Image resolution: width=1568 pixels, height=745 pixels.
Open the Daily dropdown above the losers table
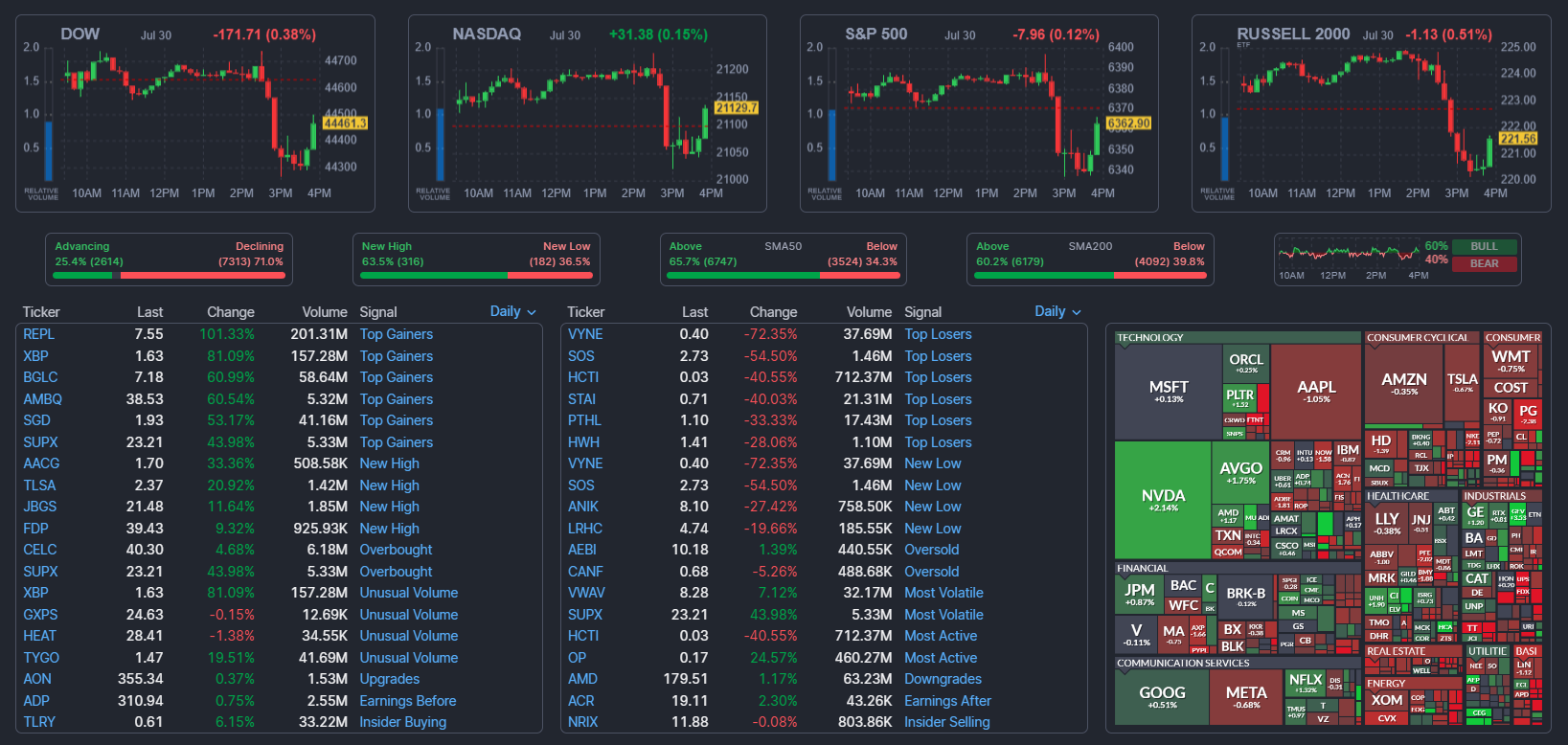[x=1057, y=311]
